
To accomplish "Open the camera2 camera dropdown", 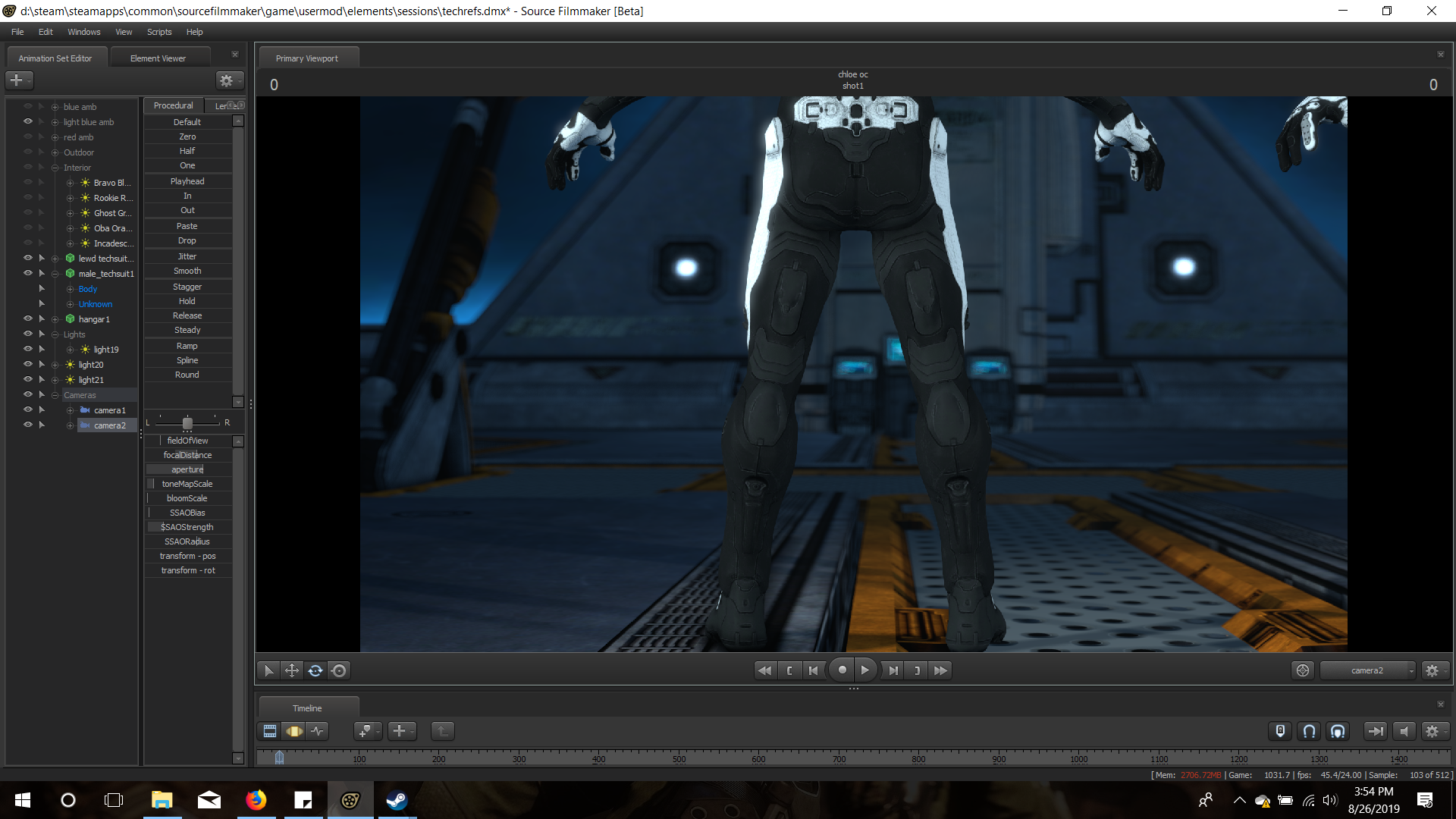I will 1368,670.
